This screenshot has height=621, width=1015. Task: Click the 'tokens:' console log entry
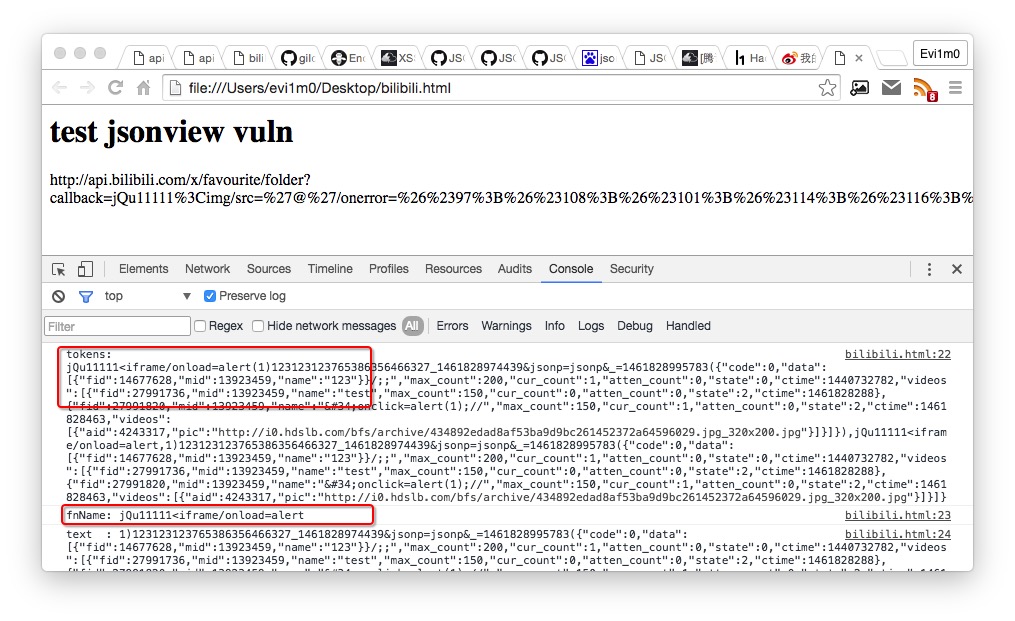tap(89, 354)
